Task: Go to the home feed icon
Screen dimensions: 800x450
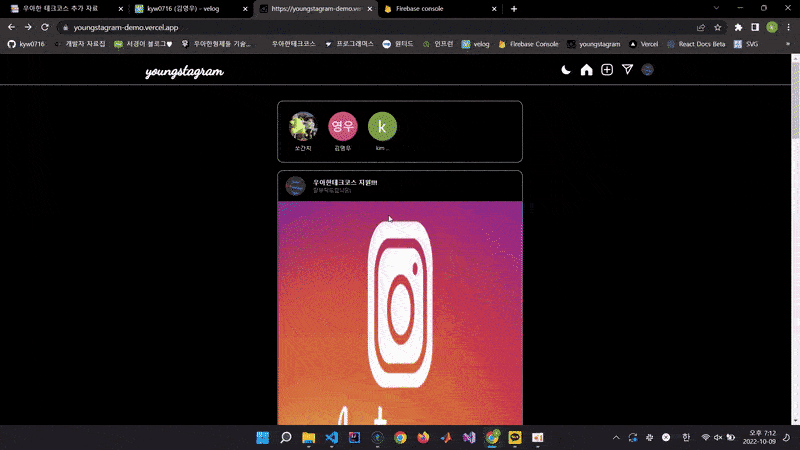Action: [x=586, y=70]
